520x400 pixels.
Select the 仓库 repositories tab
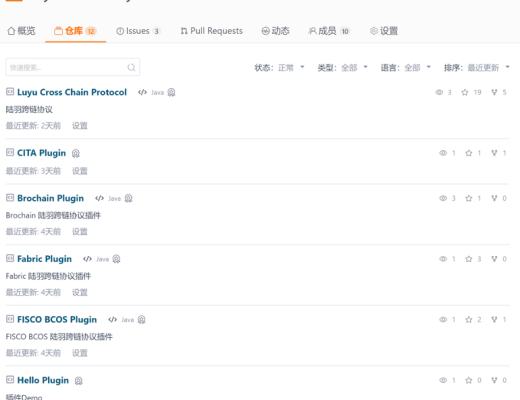tap(75, 31)
